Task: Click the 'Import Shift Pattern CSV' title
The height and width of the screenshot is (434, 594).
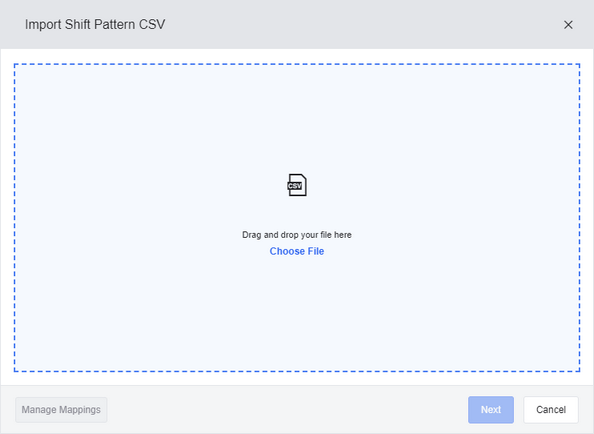Action: [x=95, y=25]
